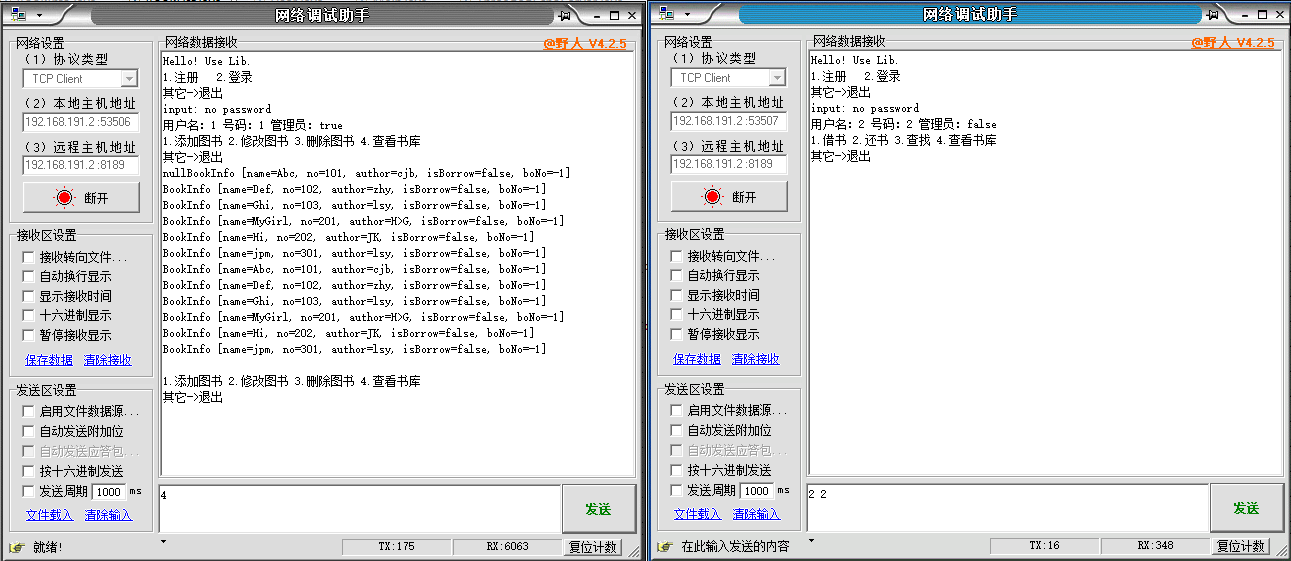This screenshot has height=561, width=1291.
Task: Click 清除接收 link in right window
Action: click(756, 359)
